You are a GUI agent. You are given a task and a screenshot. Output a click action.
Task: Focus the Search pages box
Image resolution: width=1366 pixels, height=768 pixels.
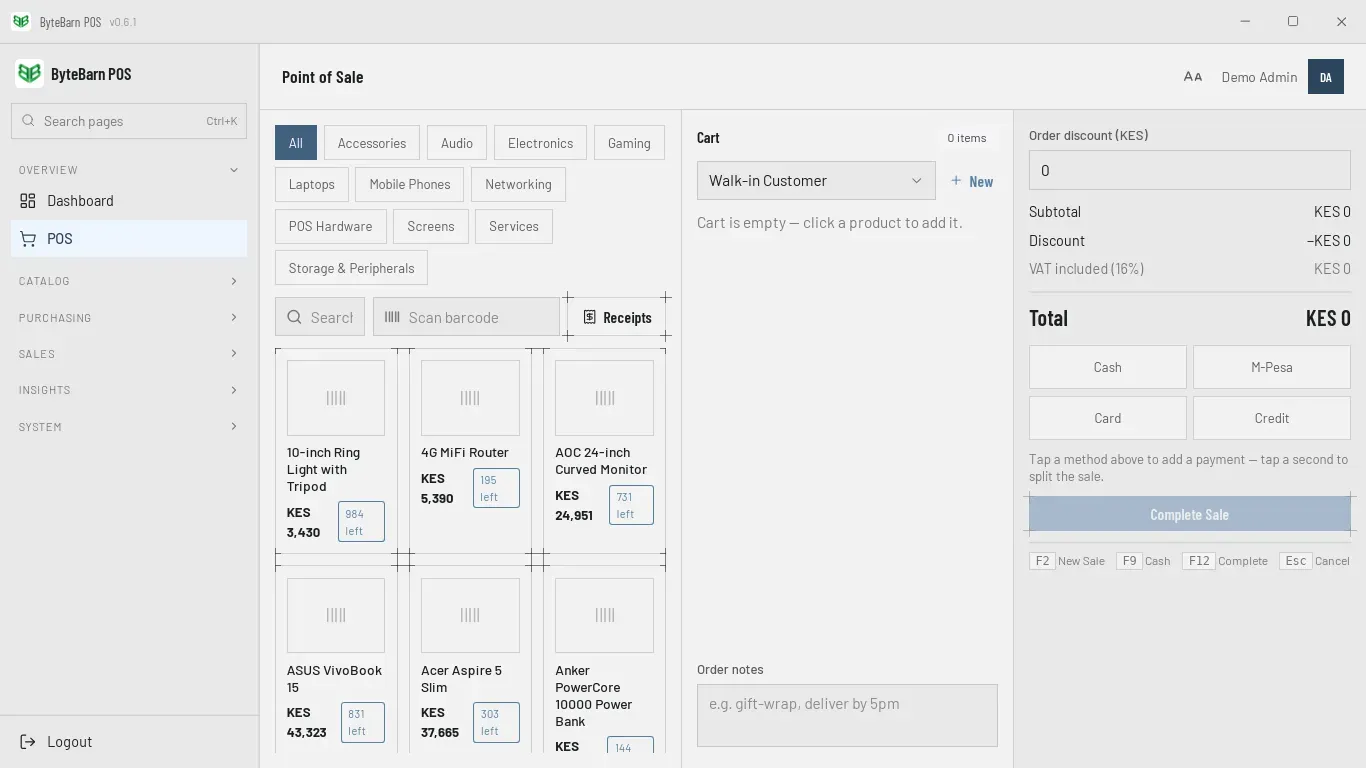(x=129, y=121)
